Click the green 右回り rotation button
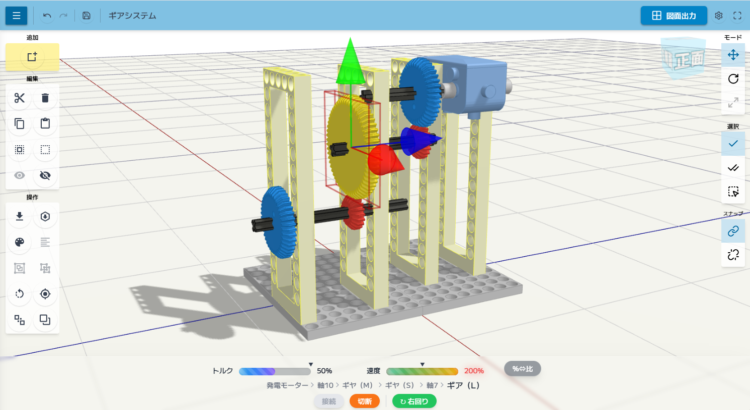This screenshot has height=410, width=750. pos(414,401)
